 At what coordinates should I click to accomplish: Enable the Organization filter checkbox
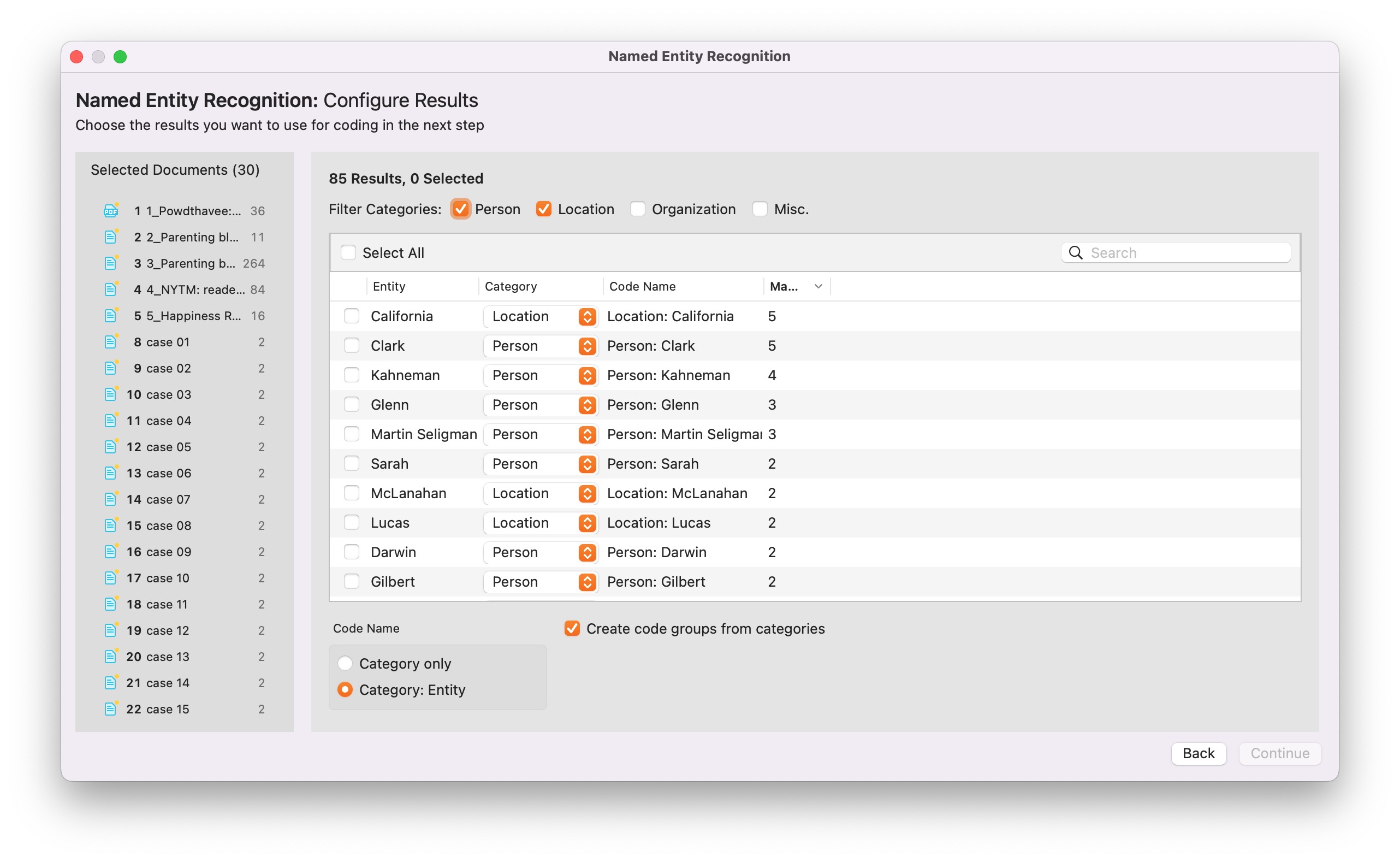pyautogui.click(x=638, y=209)
